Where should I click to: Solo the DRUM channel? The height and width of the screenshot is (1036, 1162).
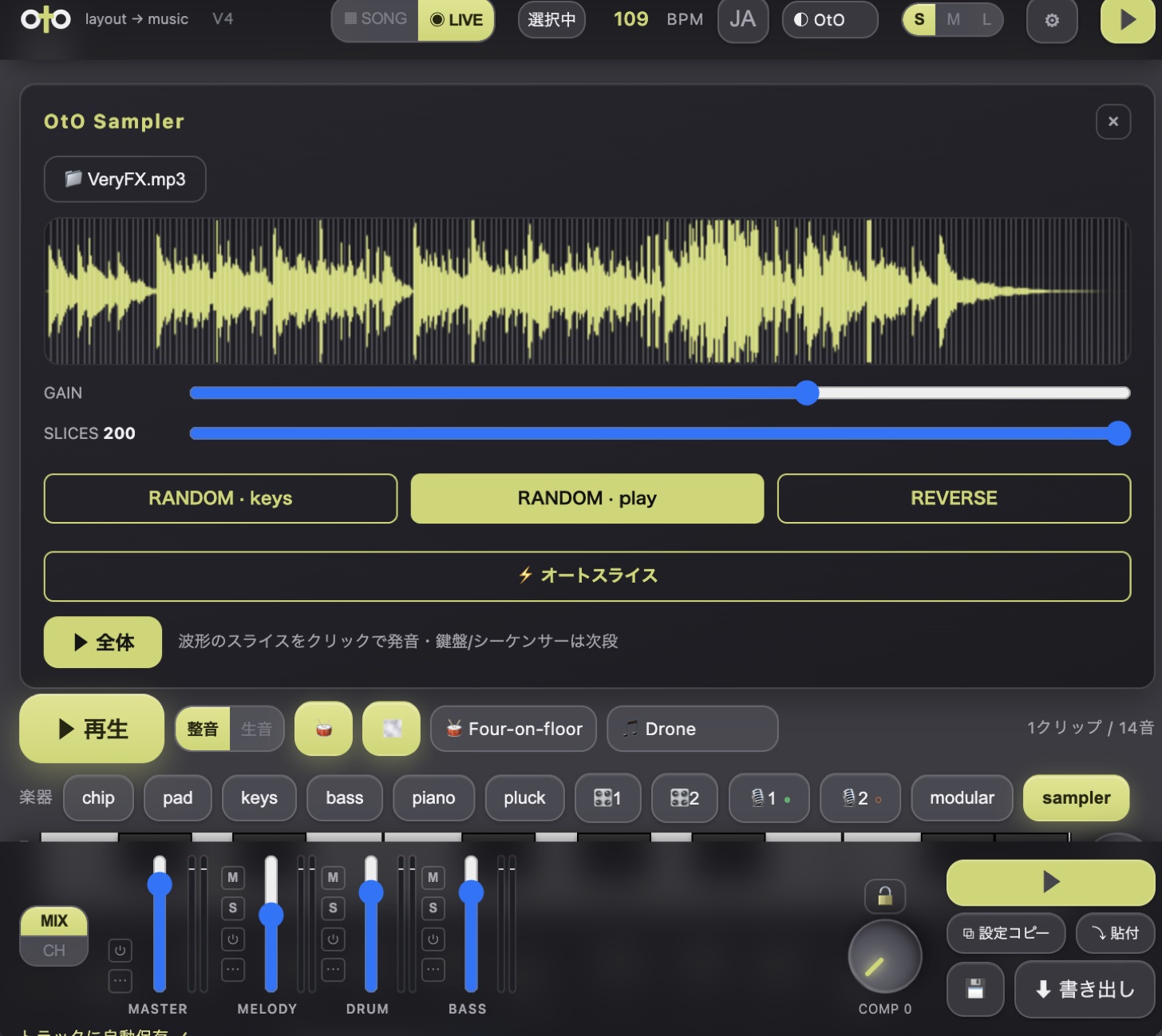pos(334,907)
